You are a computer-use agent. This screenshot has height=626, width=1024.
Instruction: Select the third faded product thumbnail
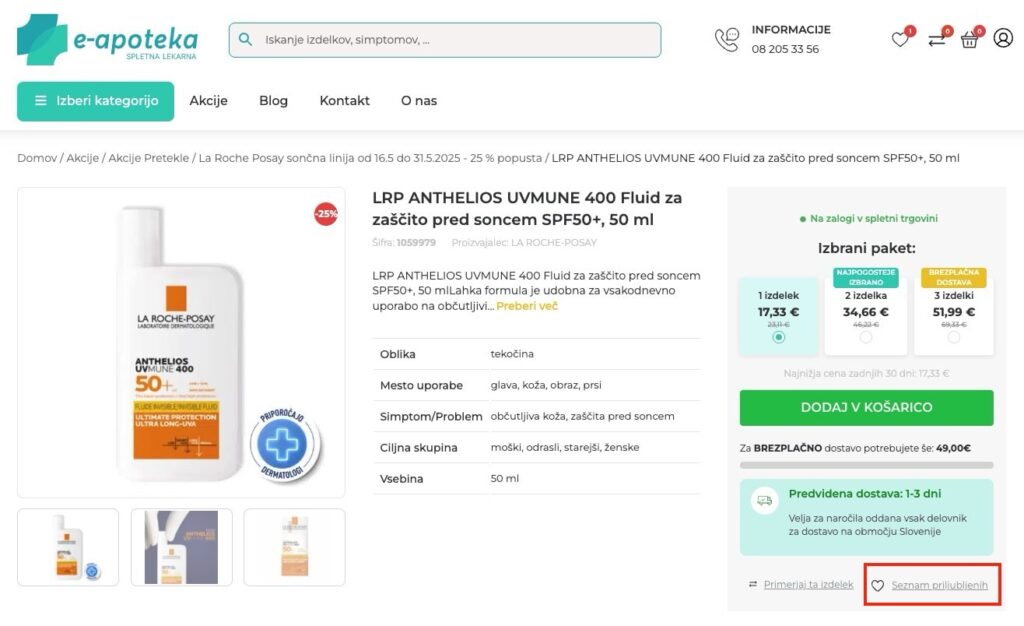coord(295,547)
